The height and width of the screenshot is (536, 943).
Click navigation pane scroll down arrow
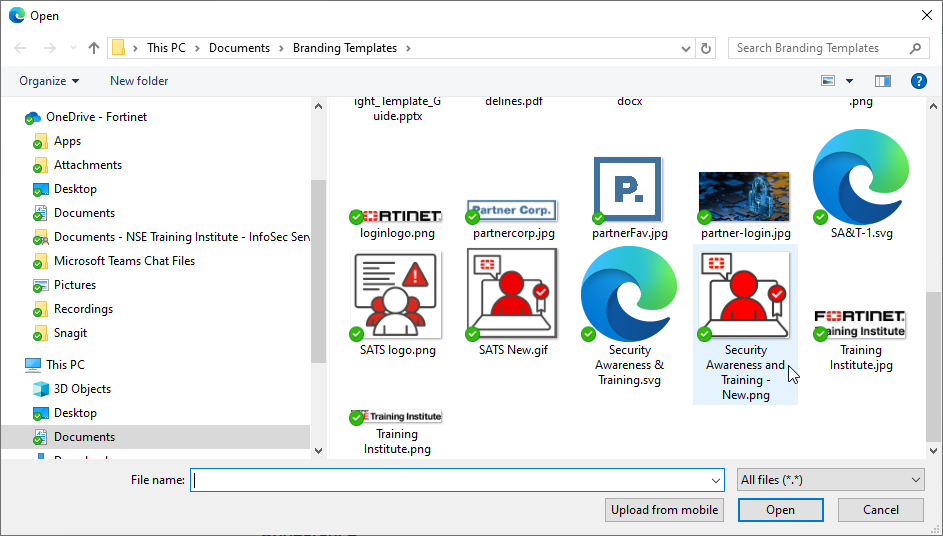click(318, 451)
